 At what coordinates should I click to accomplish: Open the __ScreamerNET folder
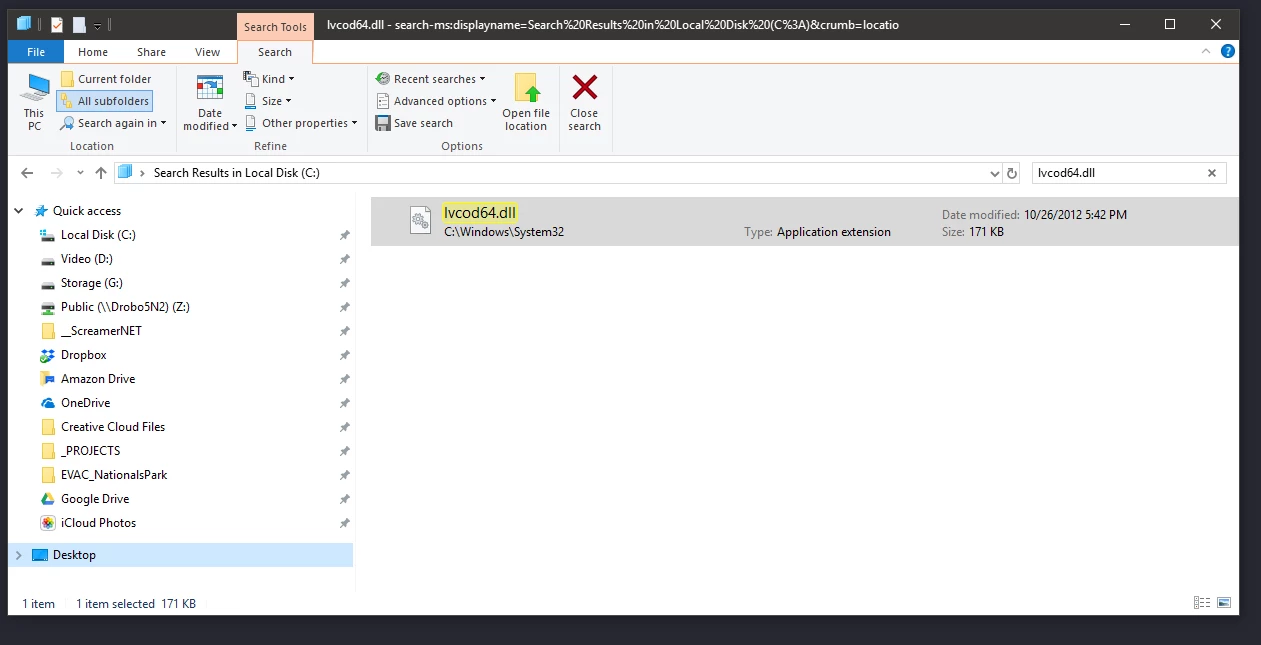[x=101, y=331]
